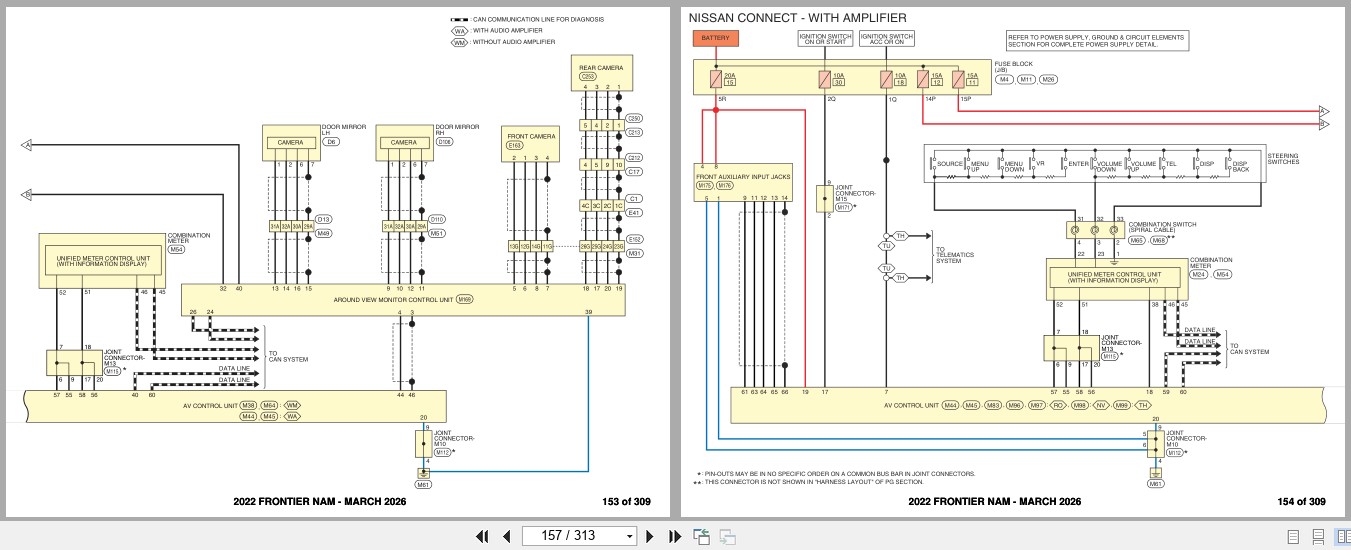This screenshot has width=1351, height=550.
Task: Click IGNITION SWITCH ON OR START box
Action: coord(825,38)
